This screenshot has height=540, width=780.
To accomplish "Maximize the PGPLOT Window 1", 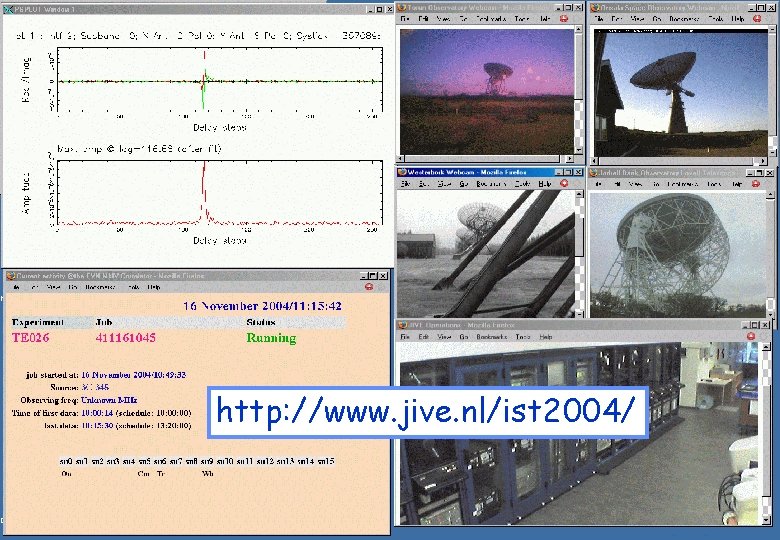I will pos(380,9).
